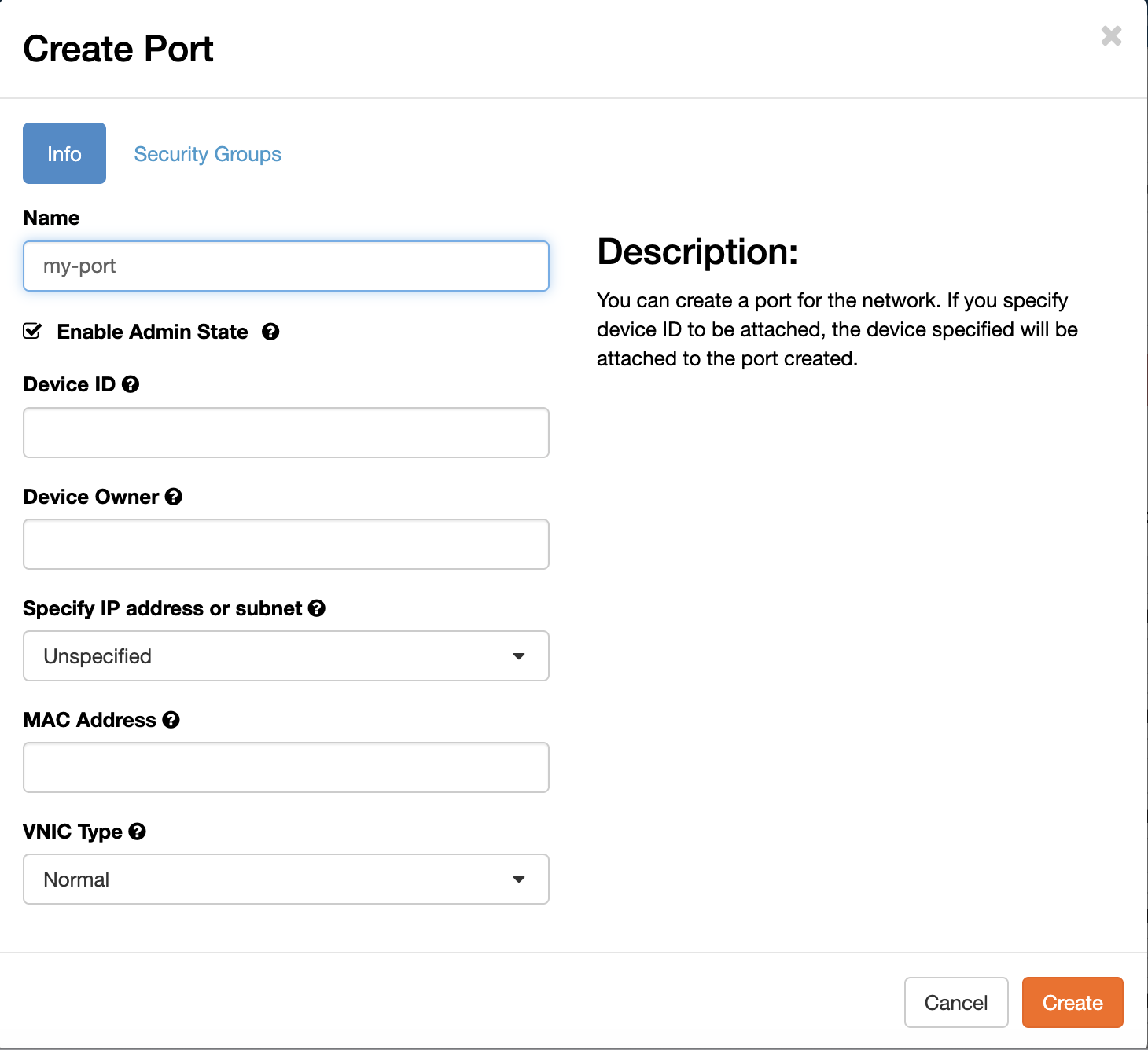
Task: Uncheck the Enable Admin State checkbox
Action: point(31,332)
